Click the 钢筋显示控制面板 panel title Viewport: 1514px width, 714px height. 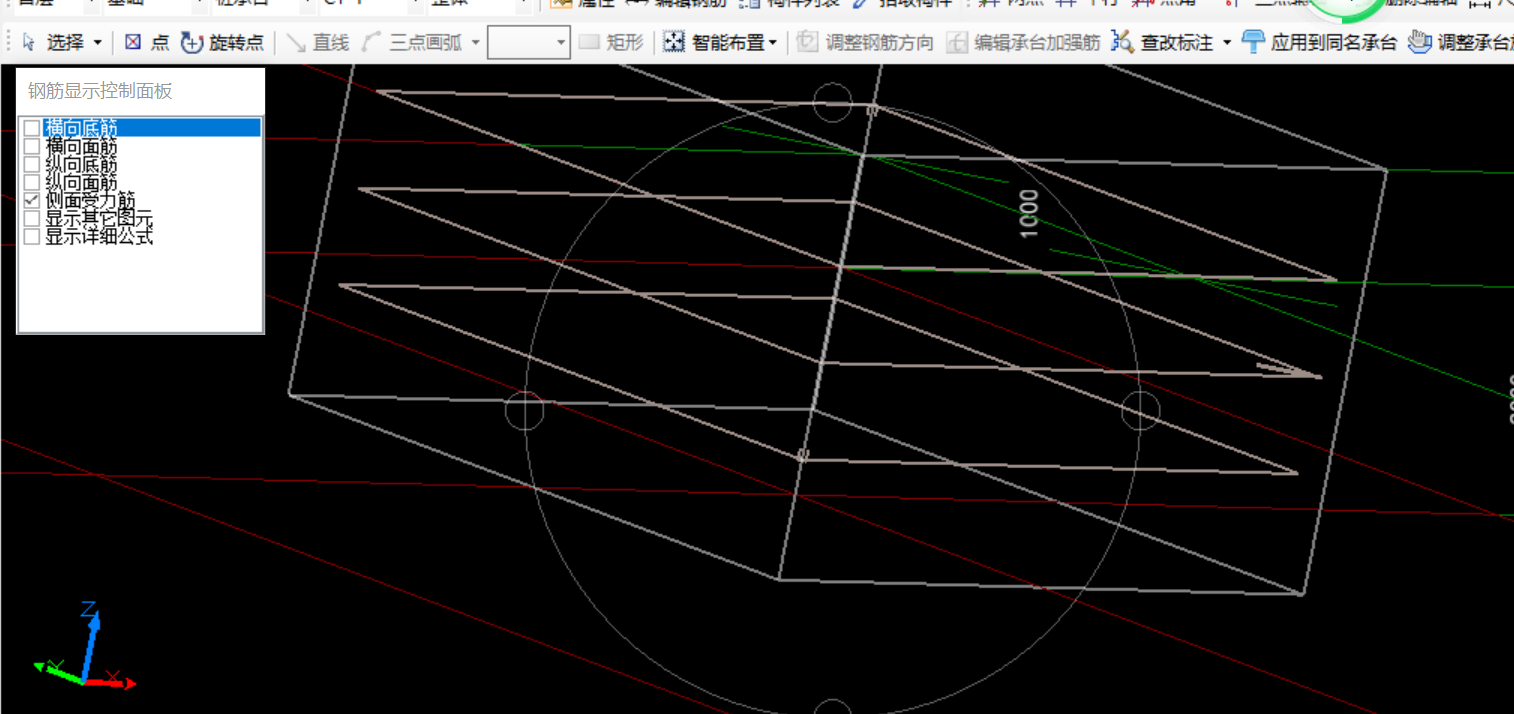(x=100, y=91)
